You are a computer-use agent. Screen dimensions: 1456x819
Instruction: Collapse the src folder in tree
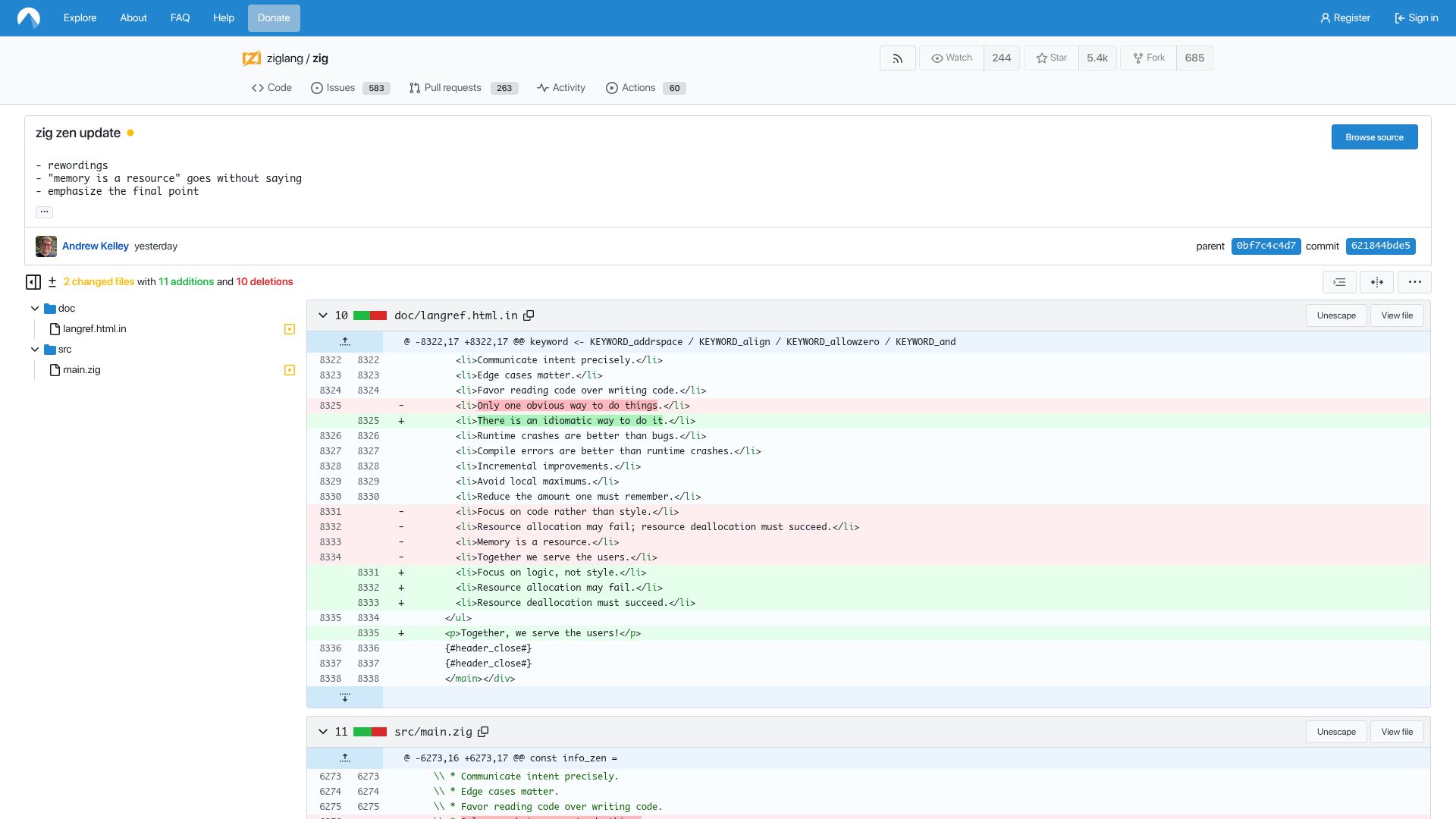coord(35,350)
